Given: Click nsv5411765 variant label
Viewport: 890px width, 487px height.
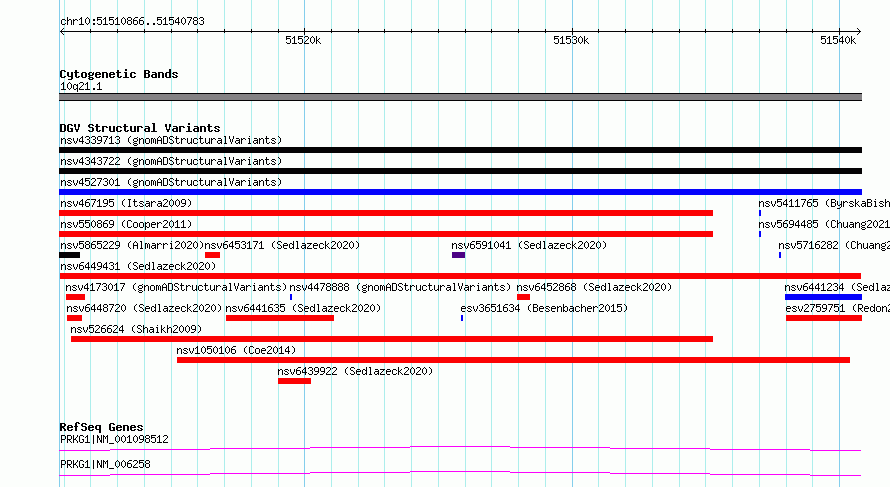Looking at the screenshot, I should tap(824, 203).
